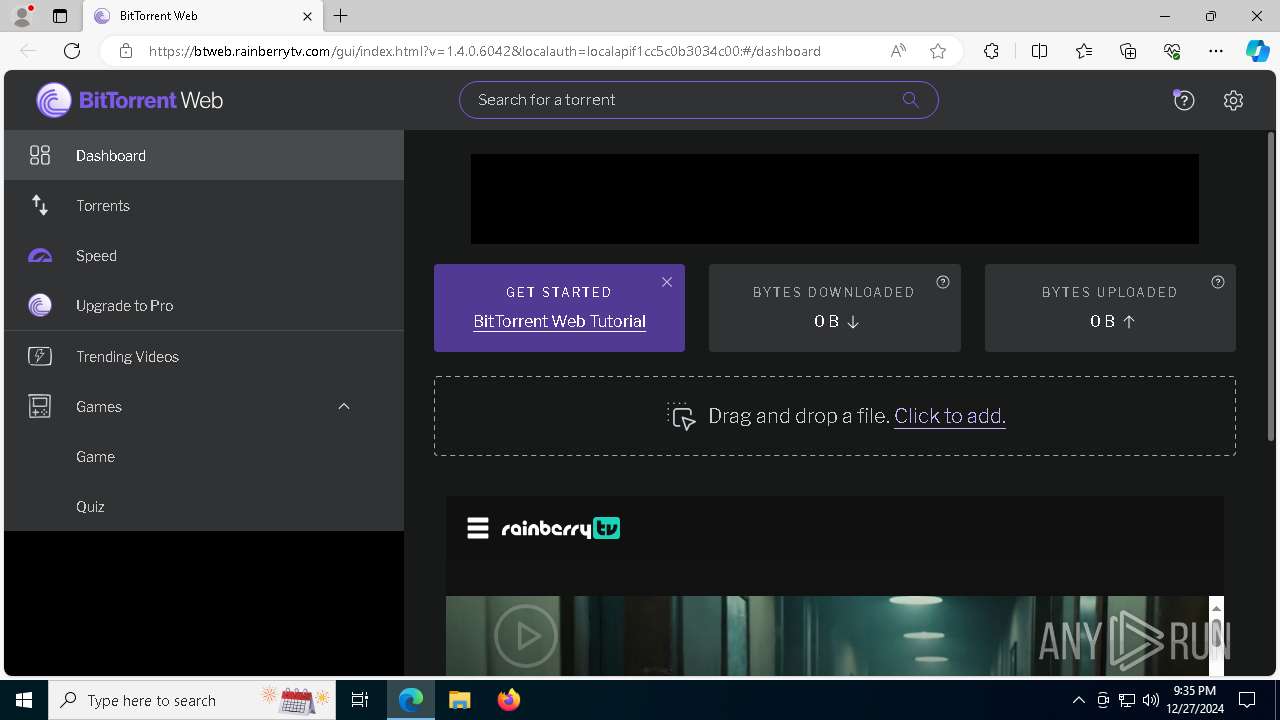
Task: Click the Trending Videos icon
Action: tap(40, 356)
